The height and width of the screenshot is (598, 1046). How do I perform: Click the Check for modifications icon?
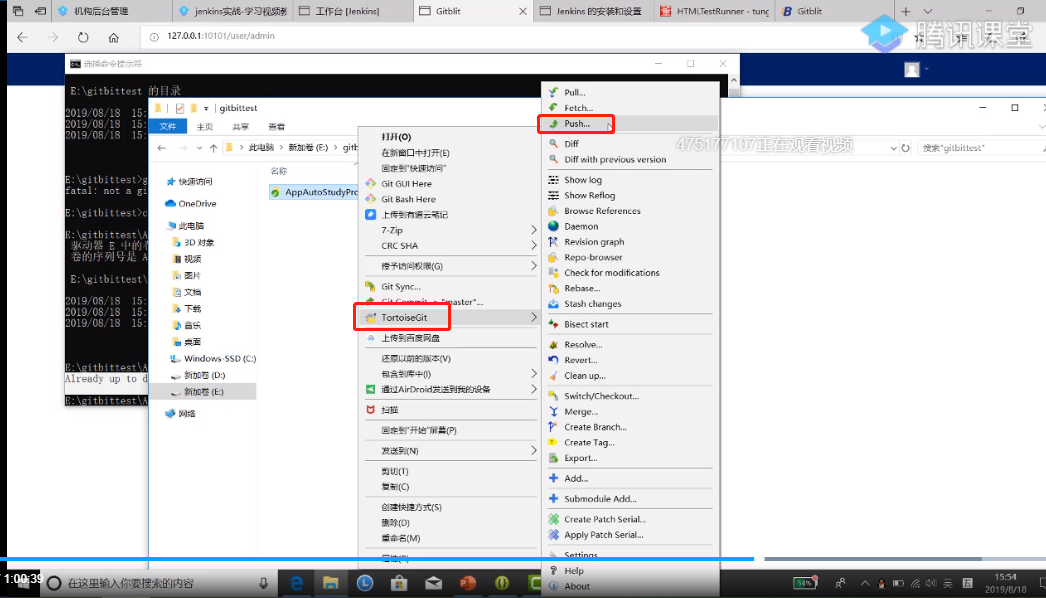(553, 272)
